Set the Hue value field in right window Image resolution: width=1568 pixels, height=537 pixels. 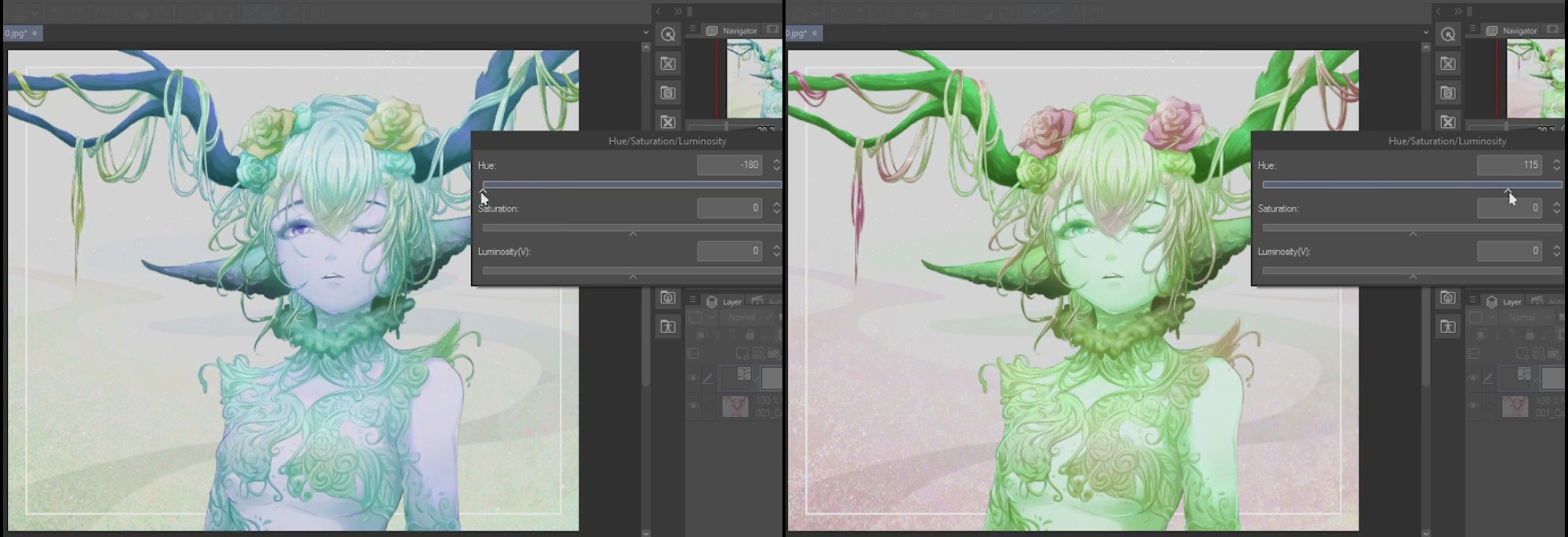click(x=1509, y=165)
